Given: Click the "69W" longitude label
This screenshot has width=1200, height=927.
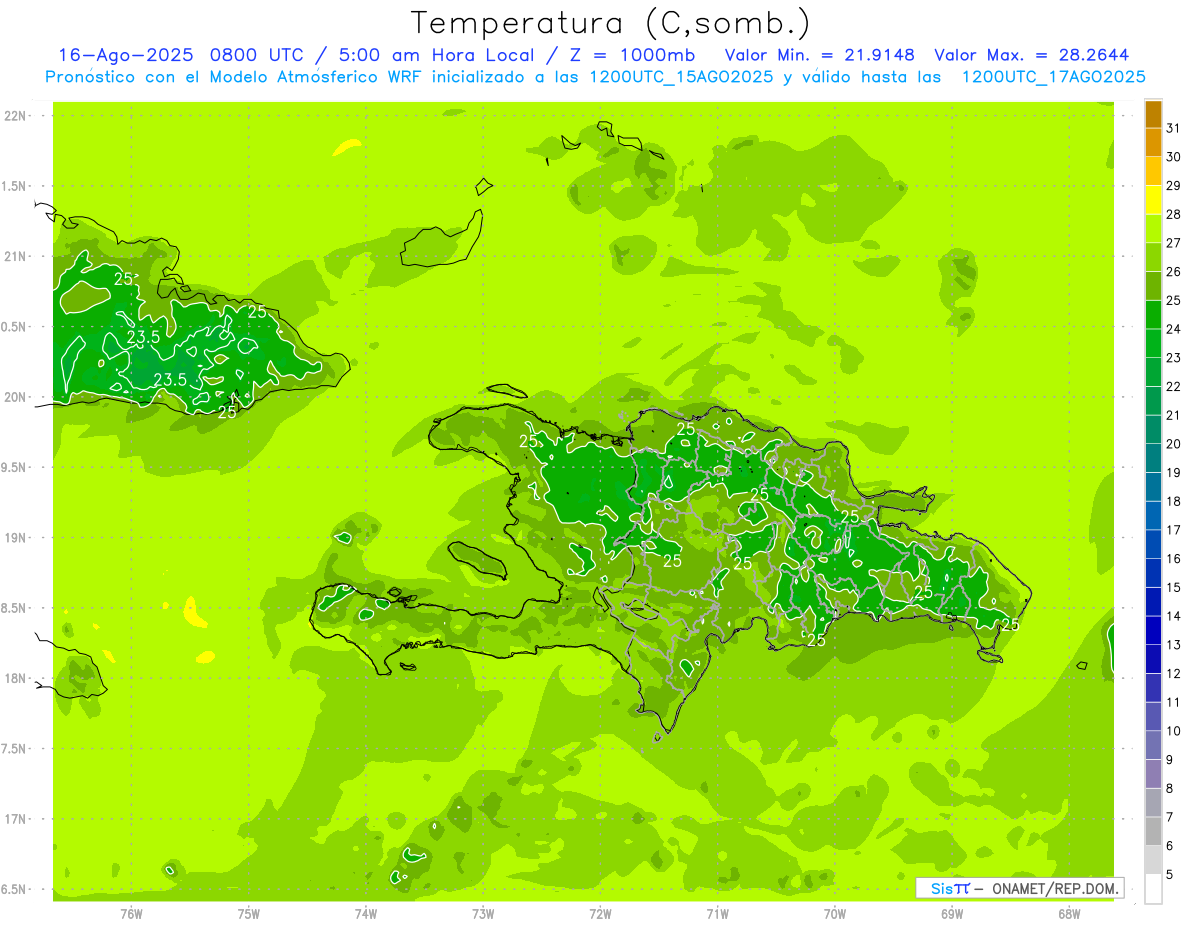Looking at the screenshot, I should click(952, 914).
